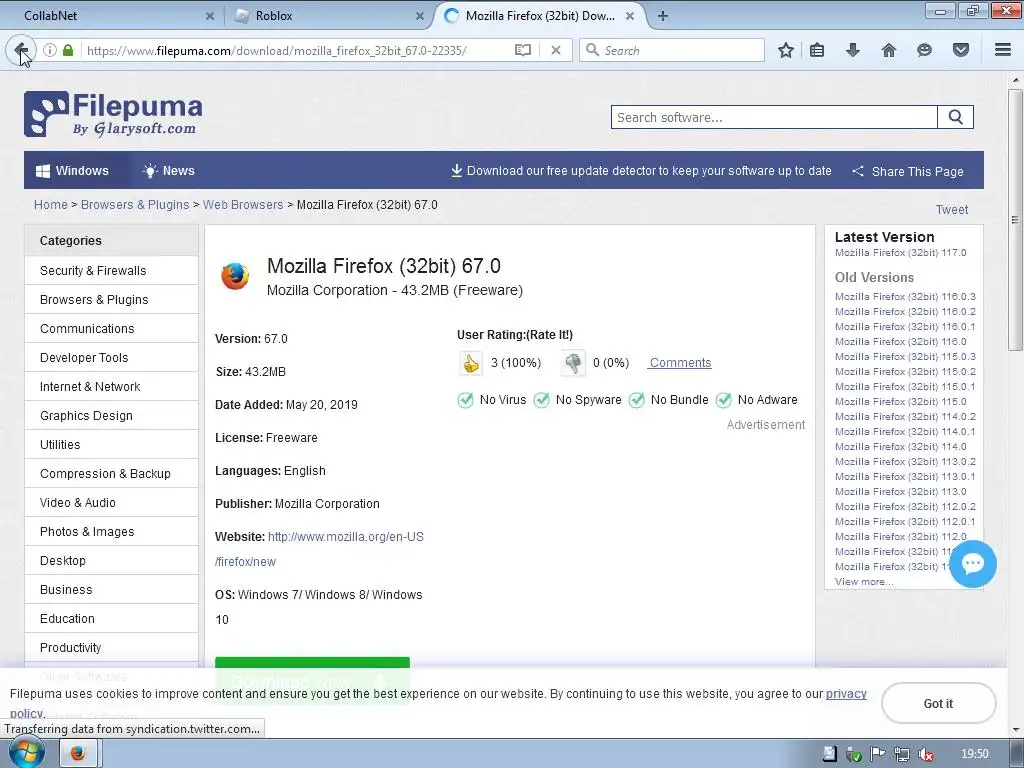This screenshot has width=1024, height=768.
Task: Open the Action Center flag tray icon
Action: tap(878, 754)
